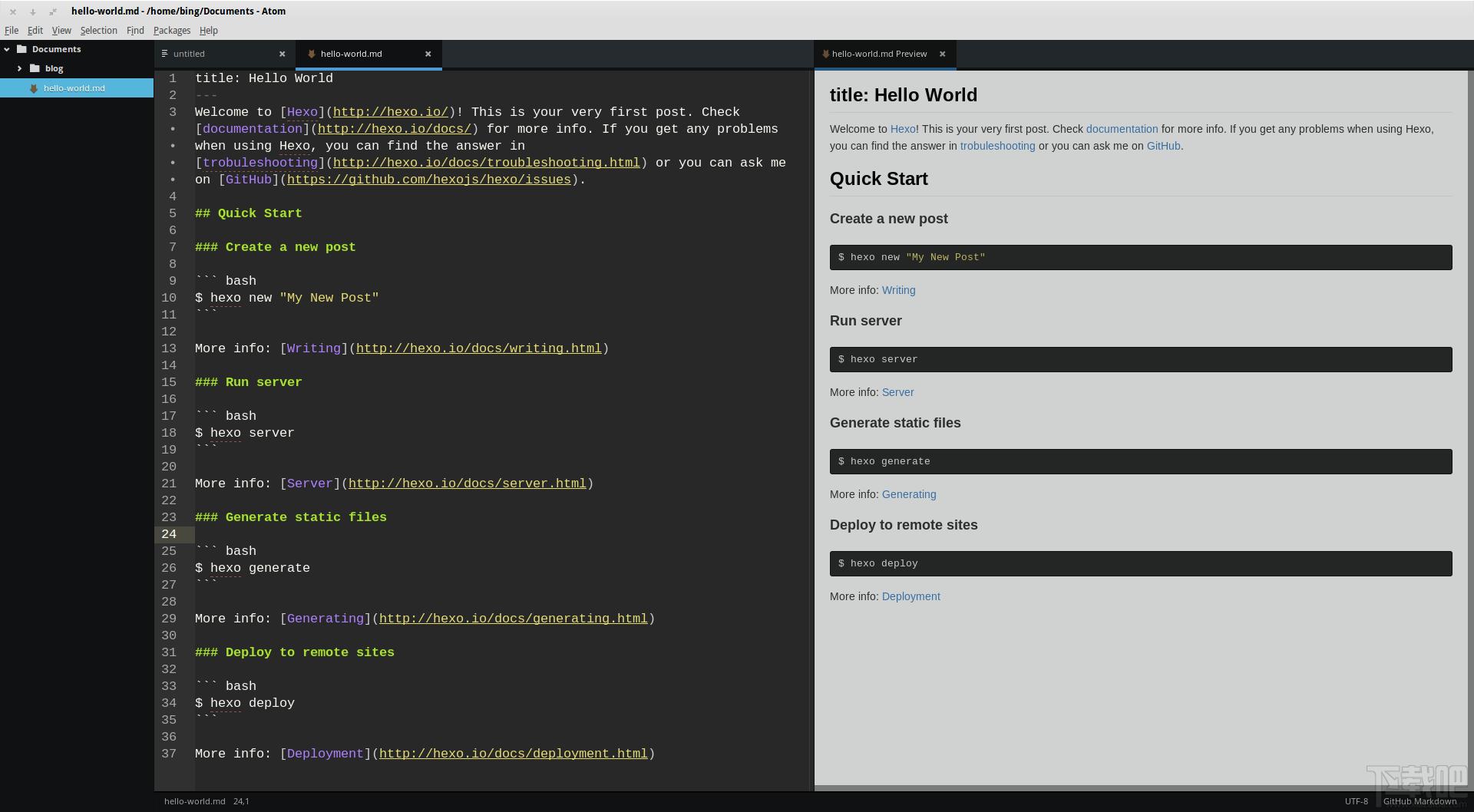Viewport: 1474px width, 812px height.
Task: Click line number 24 in the gutter
Action: 169,534
